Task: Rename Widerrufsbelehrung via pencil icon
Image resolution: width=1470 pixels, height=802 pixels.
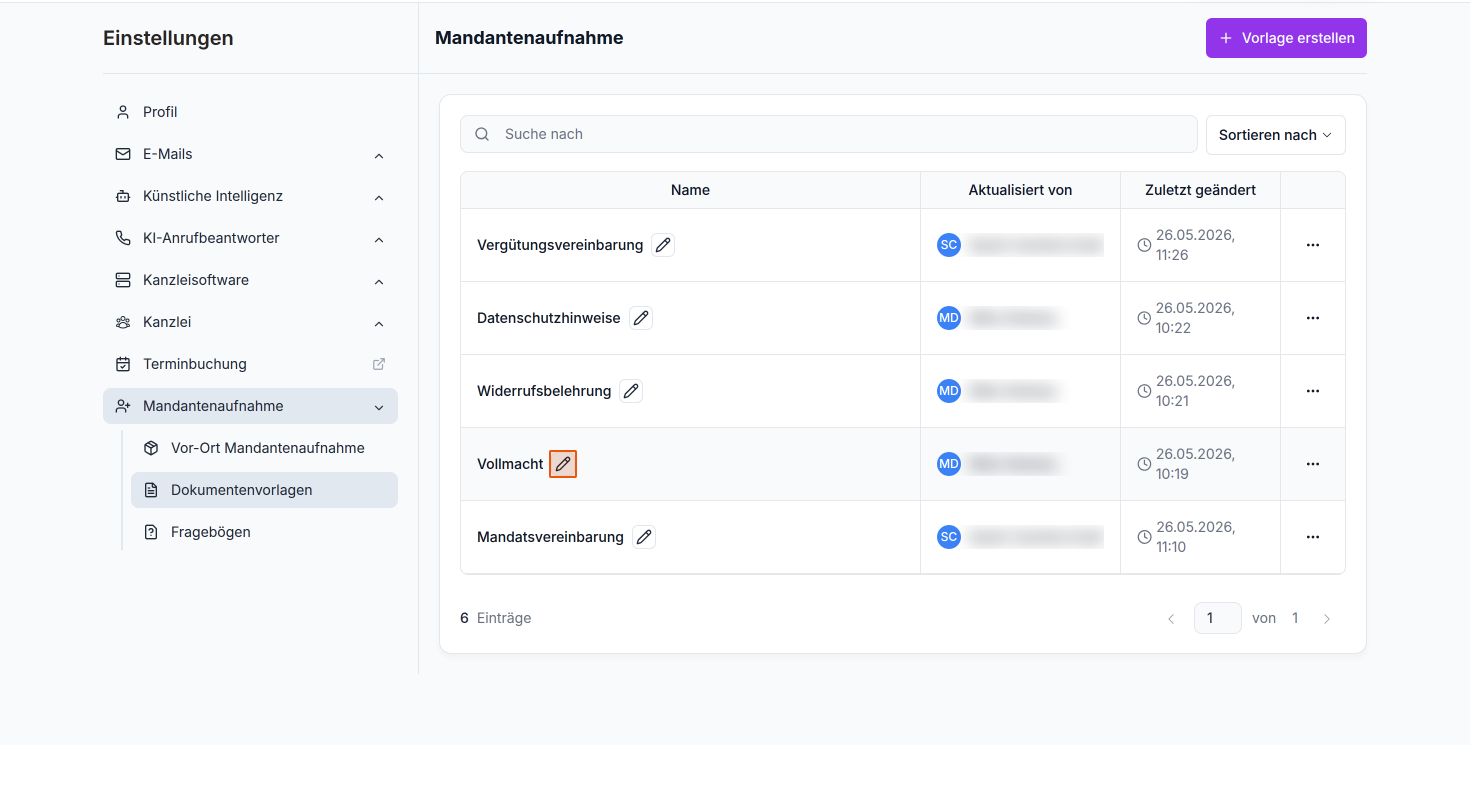Action: click(x=631, y=391)
